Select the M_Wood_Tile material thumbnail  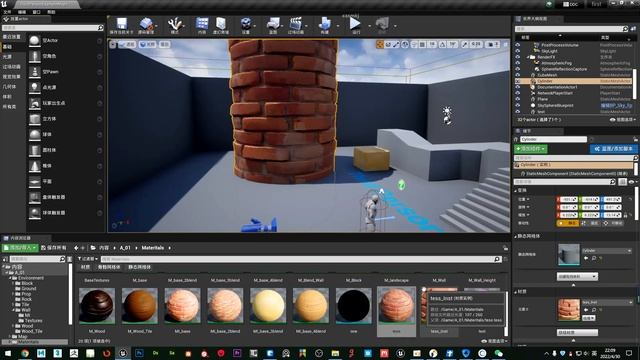[140, 306]
